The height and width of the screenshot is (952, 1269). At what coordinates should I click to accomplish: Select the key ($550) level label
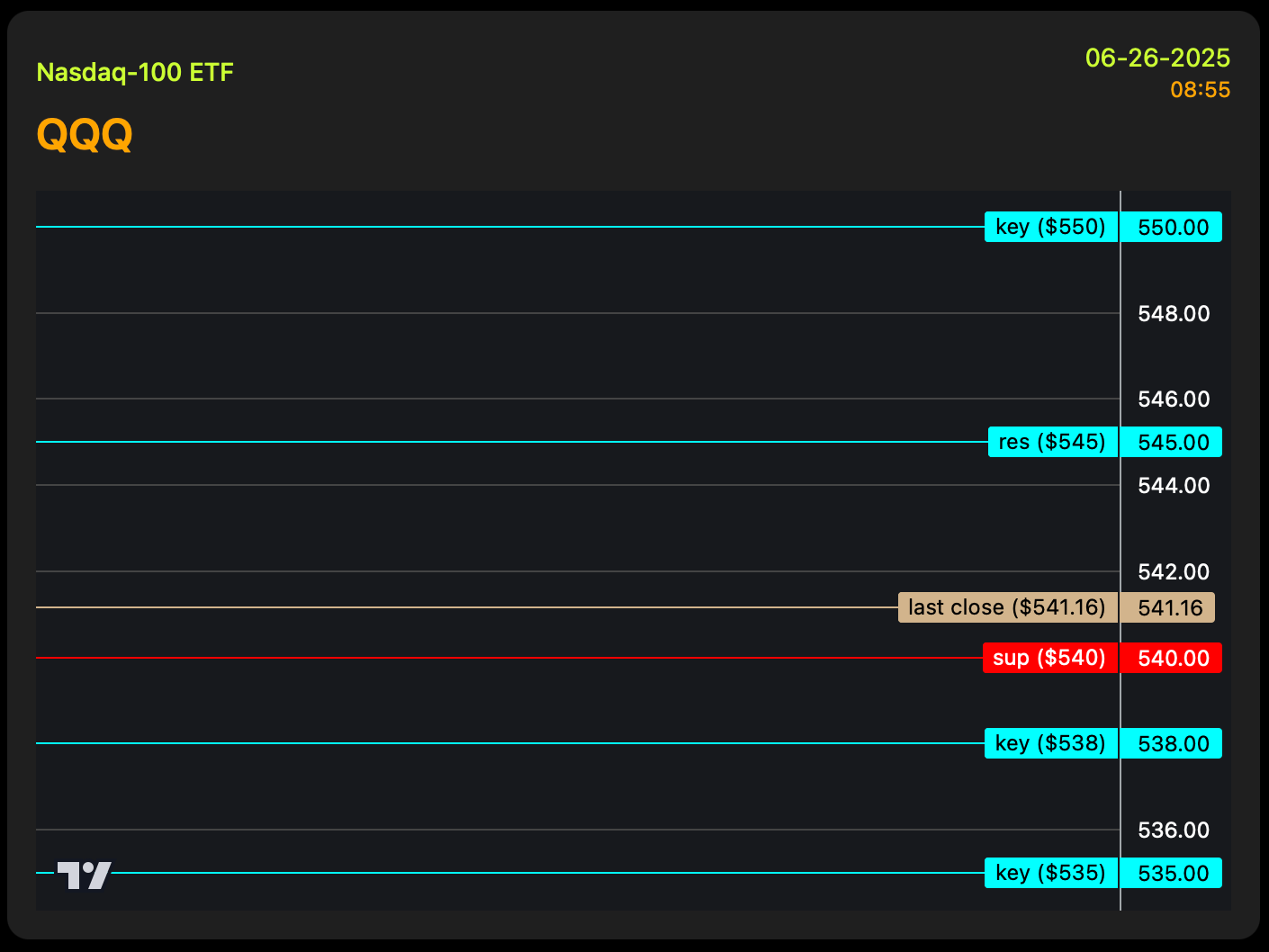coord(1050,227)
